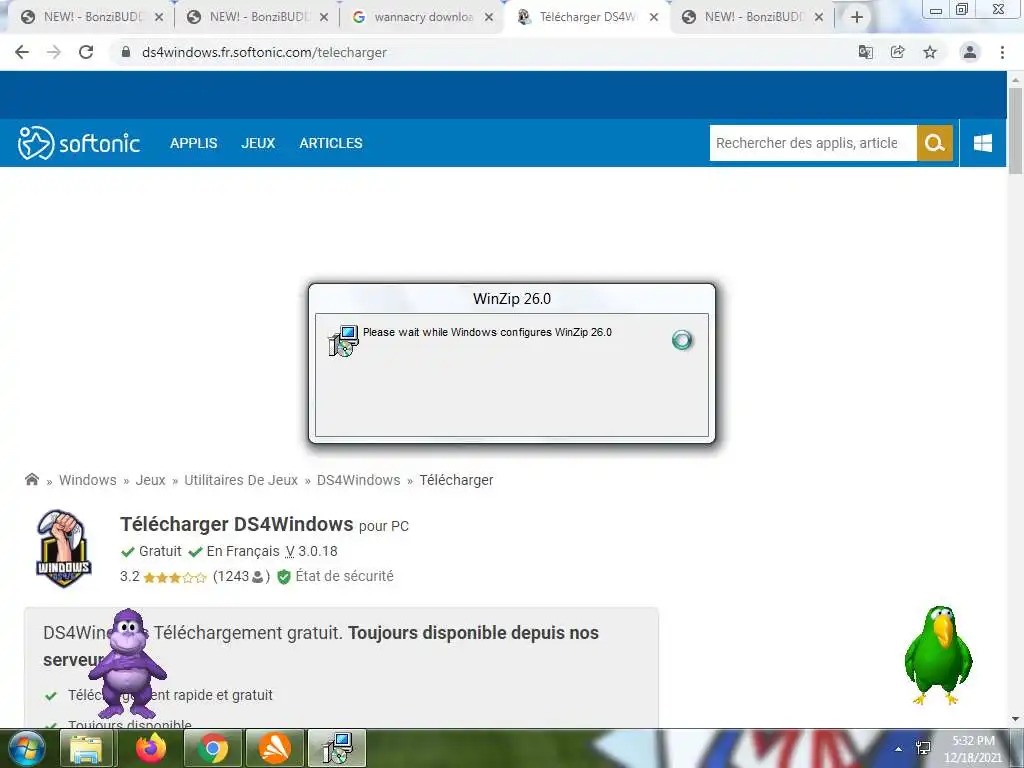Open the APPLIS menu
Image resolution: width=1024 pixels, height=768 pixels.
coord(193,143)
